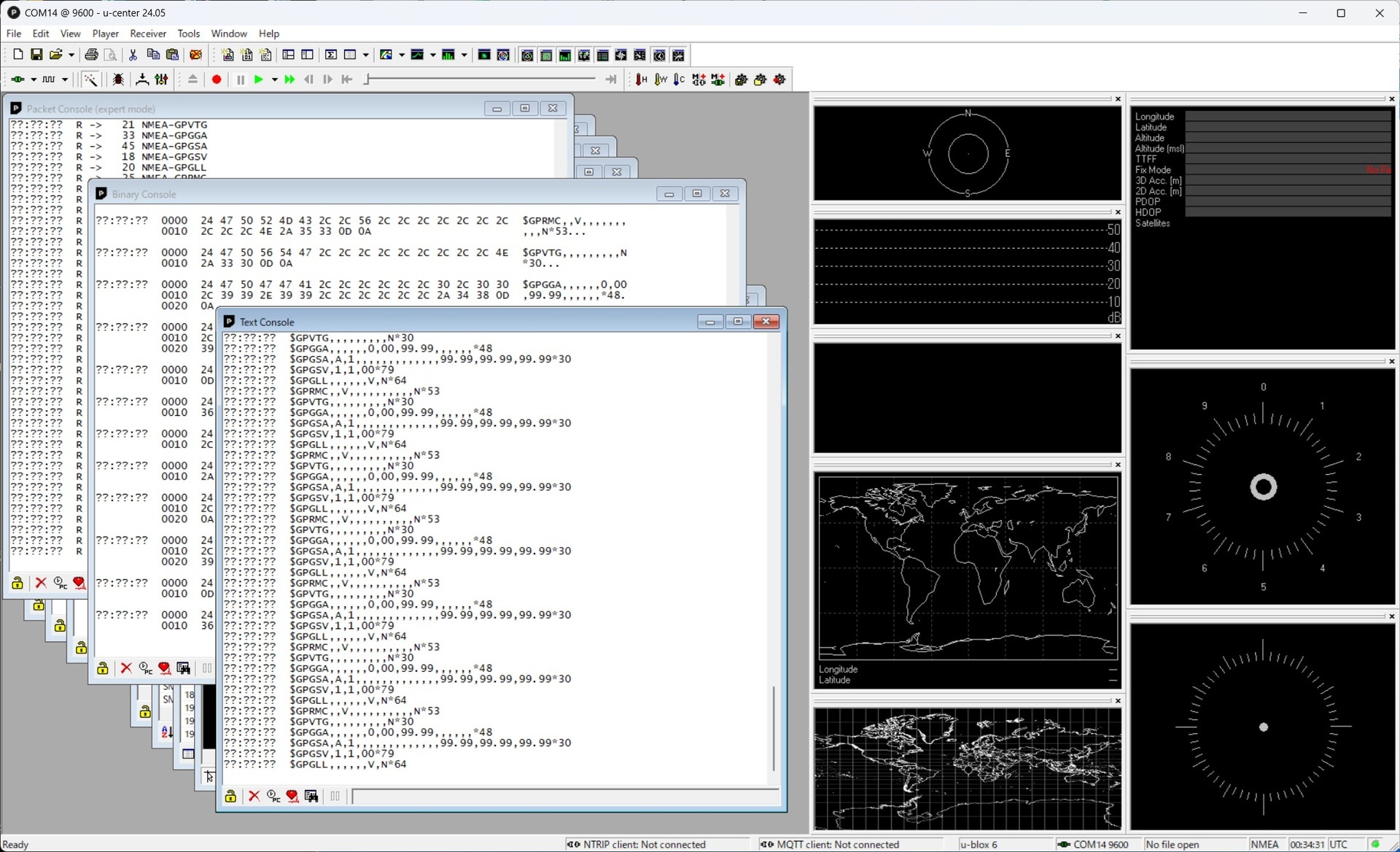Clear the Text Console using the red X icon
The image size is (1400, 852).
tap(254, 796)
